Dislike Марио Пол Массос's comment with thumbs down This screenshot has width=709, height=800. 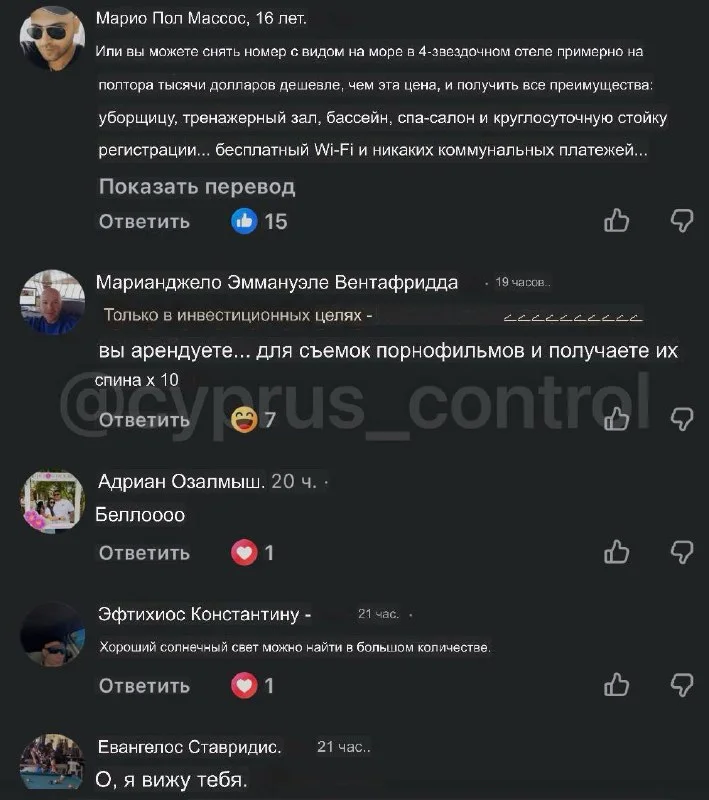[682, 221]
